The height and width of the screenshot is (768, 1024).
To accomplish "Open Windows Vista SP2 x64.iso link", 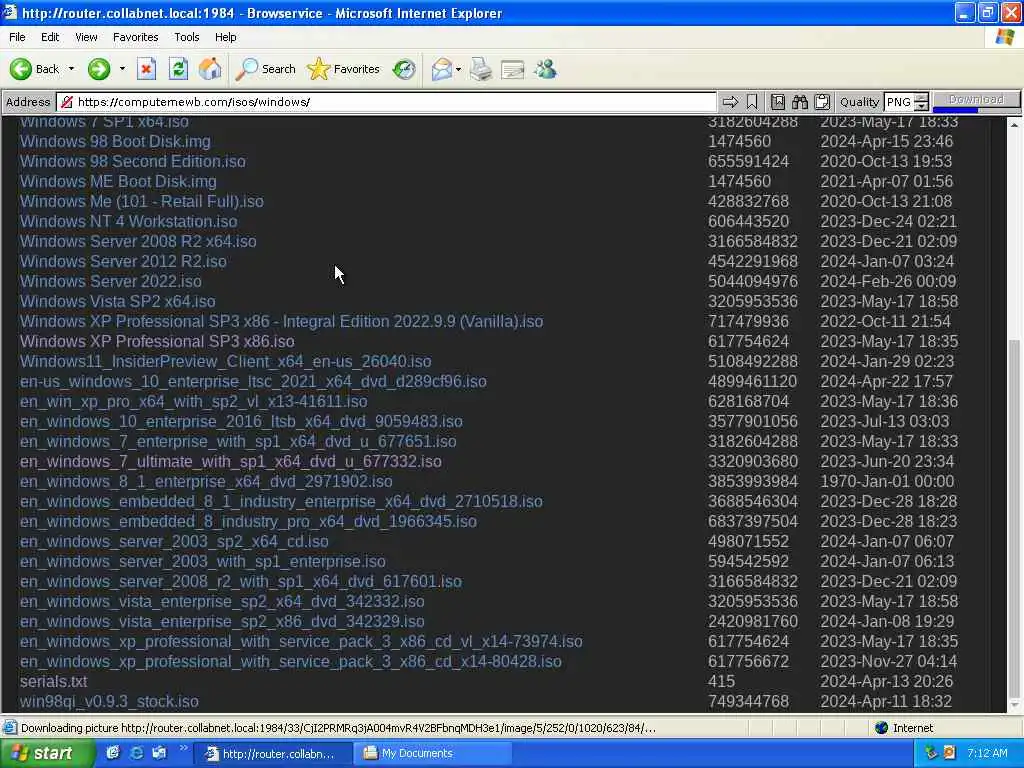I will click(x=118, y=302).
